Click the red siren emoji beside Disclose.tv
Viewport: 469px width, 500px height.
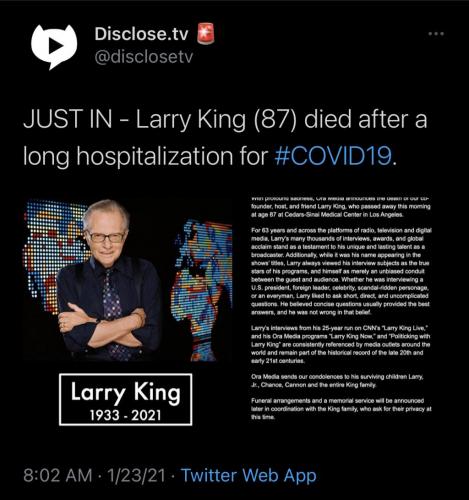click(x=206, y=34)
